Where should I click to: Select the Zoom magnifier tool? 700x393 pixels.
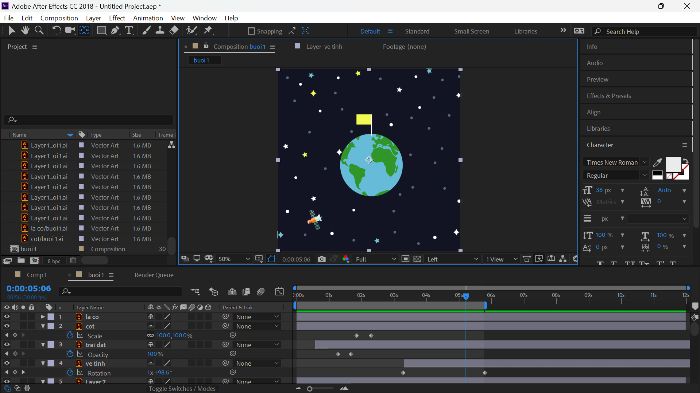point(39,30)
